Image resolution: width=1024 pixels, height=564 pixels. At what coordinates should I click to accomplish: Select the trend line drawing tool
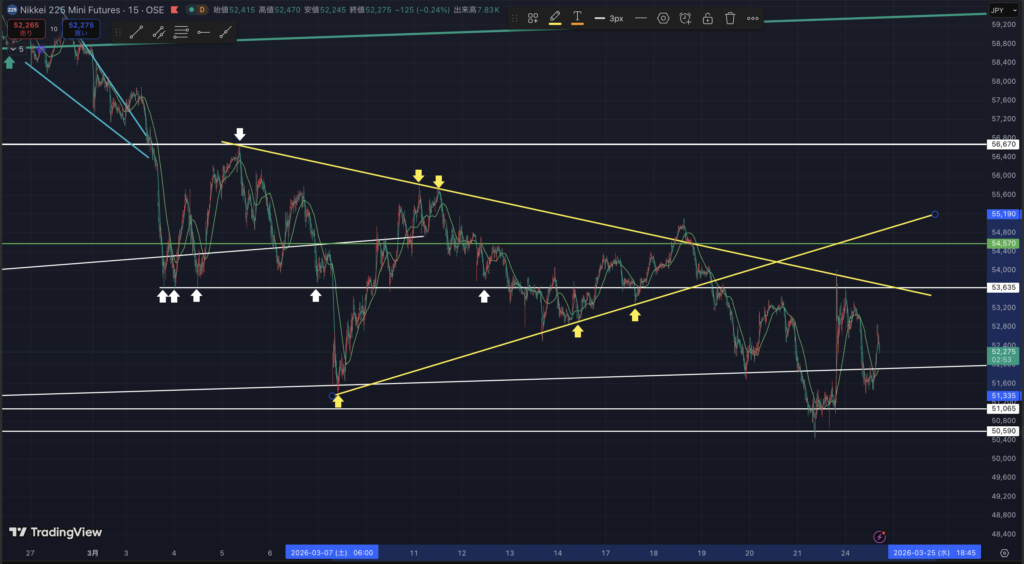pyautogui.click(x=136, y=32)
